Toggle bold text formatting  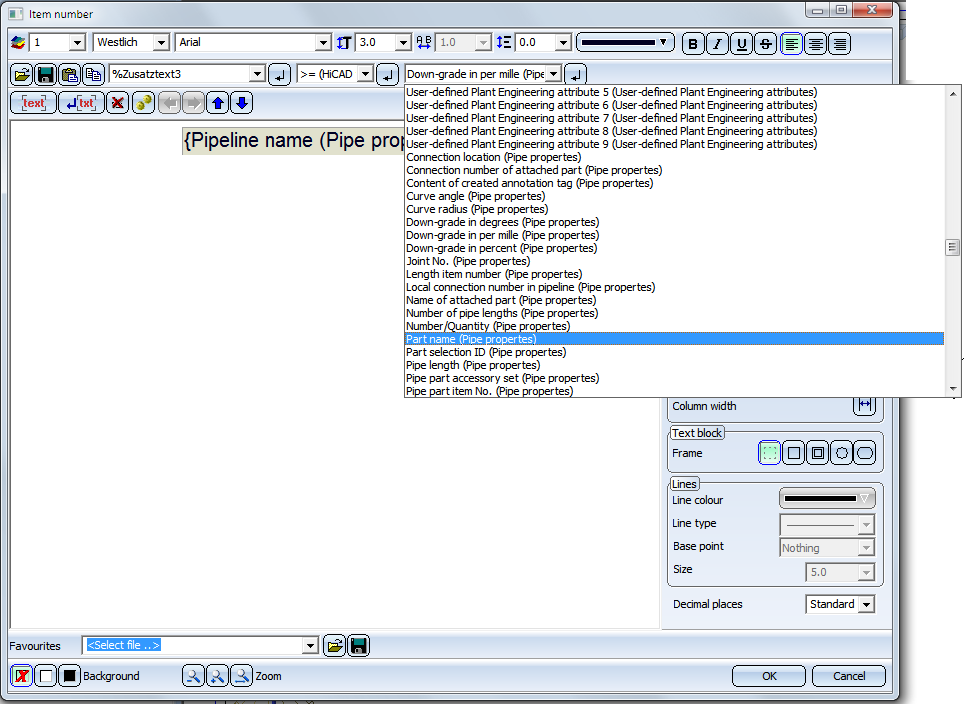tap(693, 43)
